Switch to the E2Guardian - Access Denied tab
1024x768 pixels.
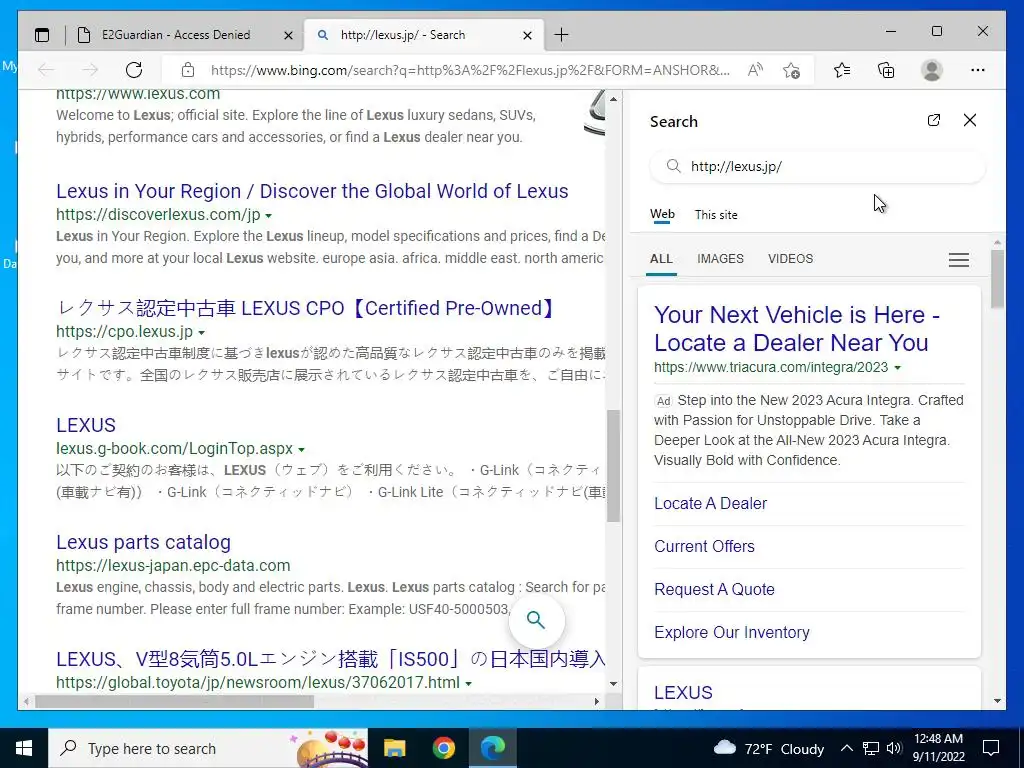176,35
